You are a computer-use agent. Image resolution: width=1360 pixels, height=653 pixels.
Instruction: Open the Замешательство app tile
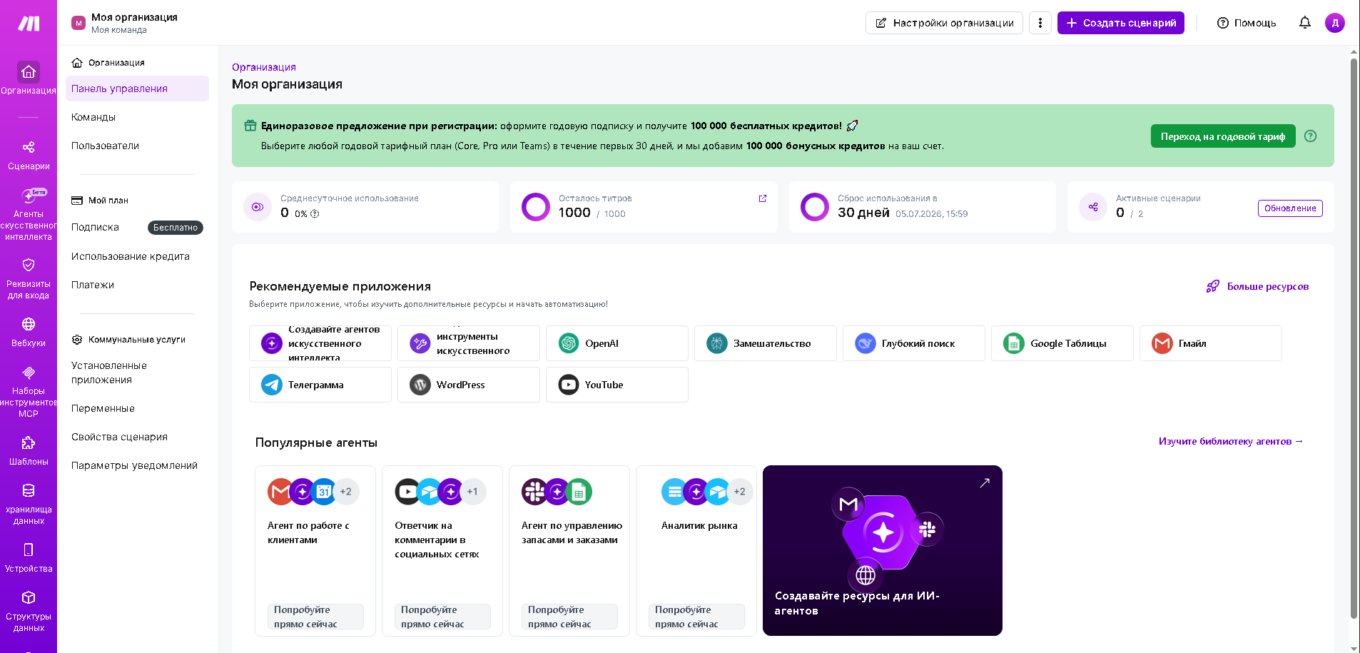[x=765, y=343]
